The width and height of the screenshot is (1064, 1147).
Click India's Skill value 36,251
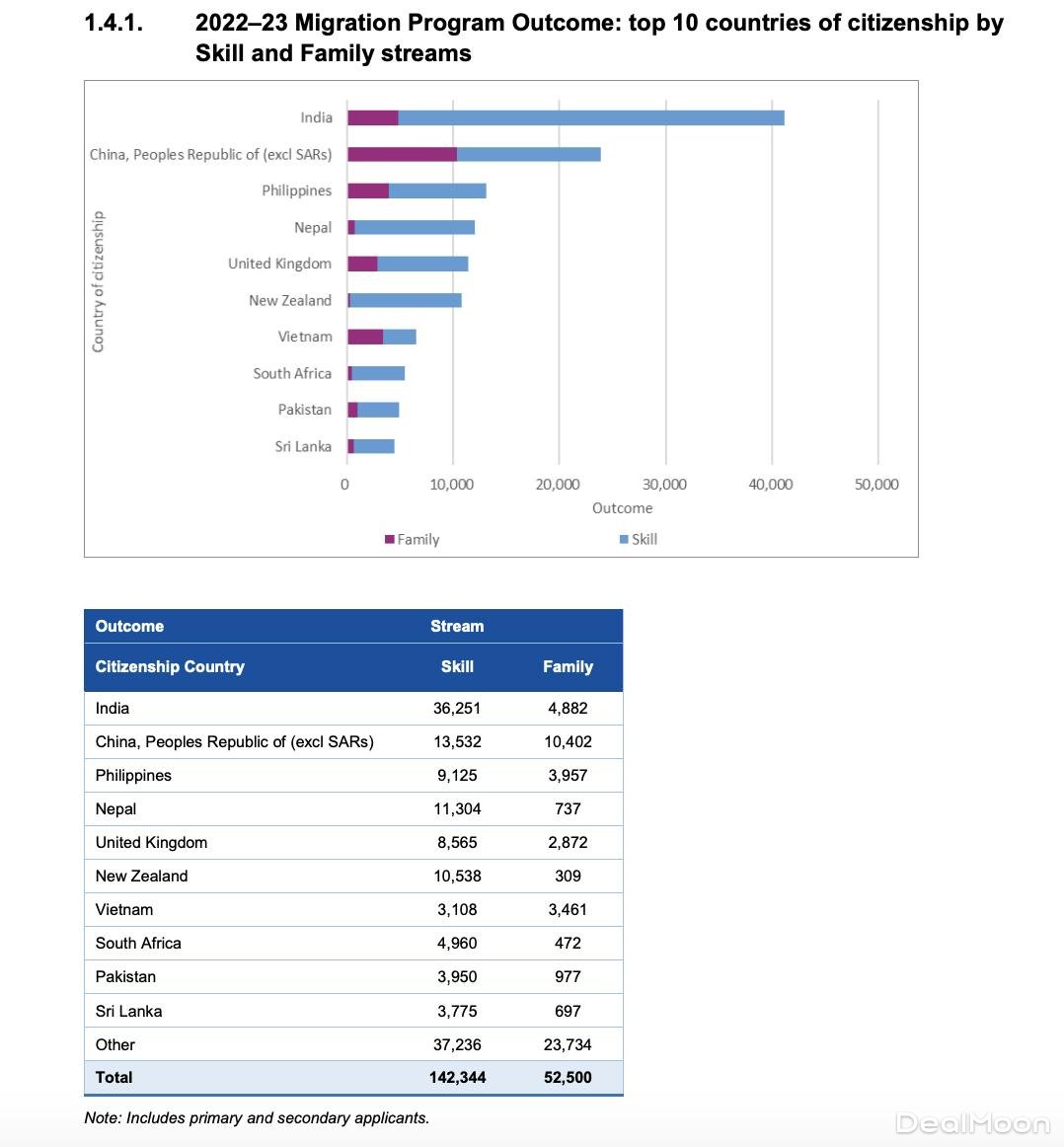click(x=457, y=708)
